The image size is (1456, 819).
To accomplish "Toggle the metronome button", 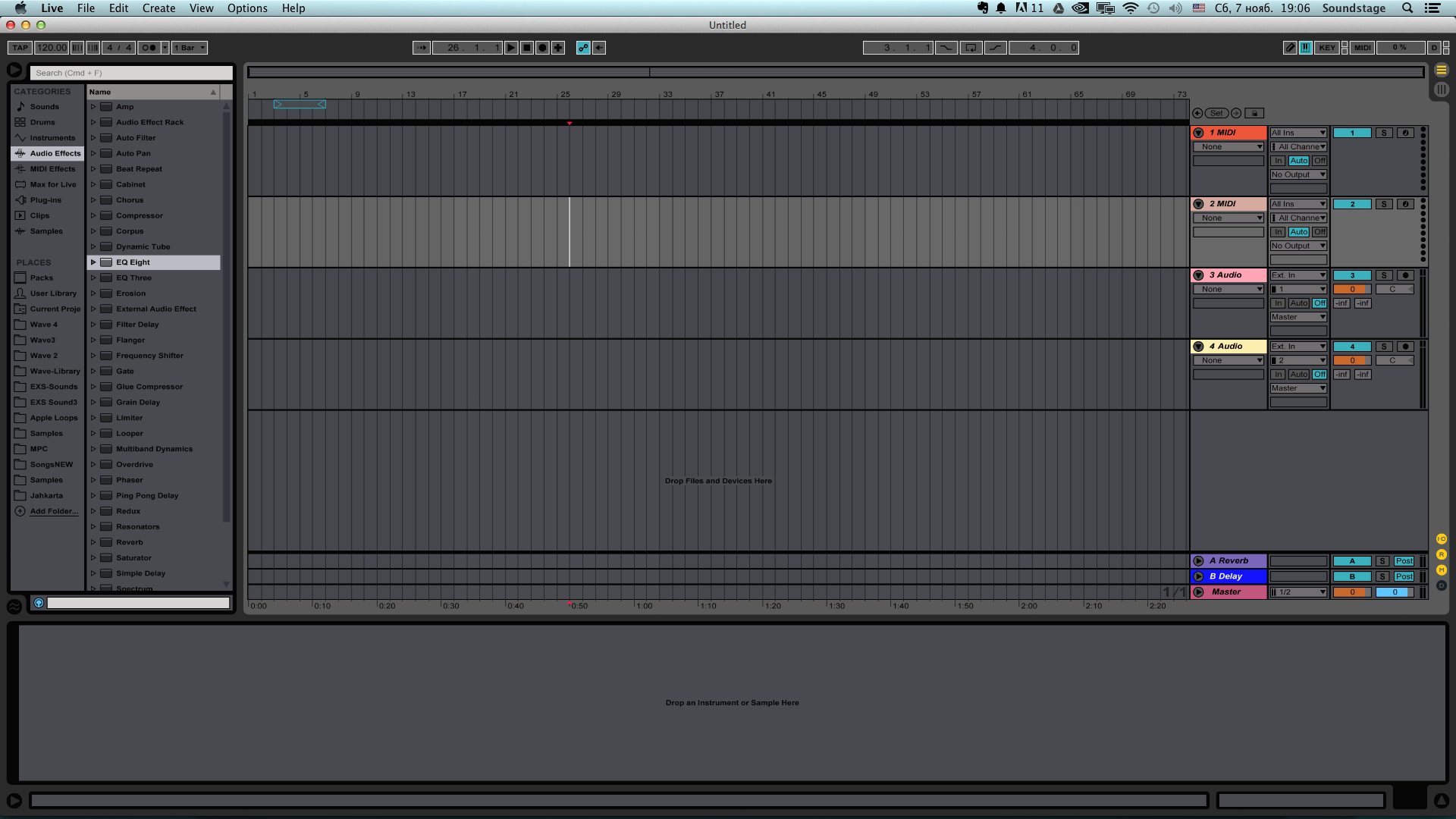I will 149,48.
